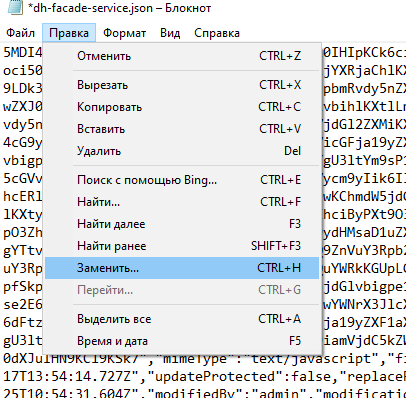The width and height of the screenshot is (406, 398).
Task: Open the Справка menu
Action: point(217,33)
